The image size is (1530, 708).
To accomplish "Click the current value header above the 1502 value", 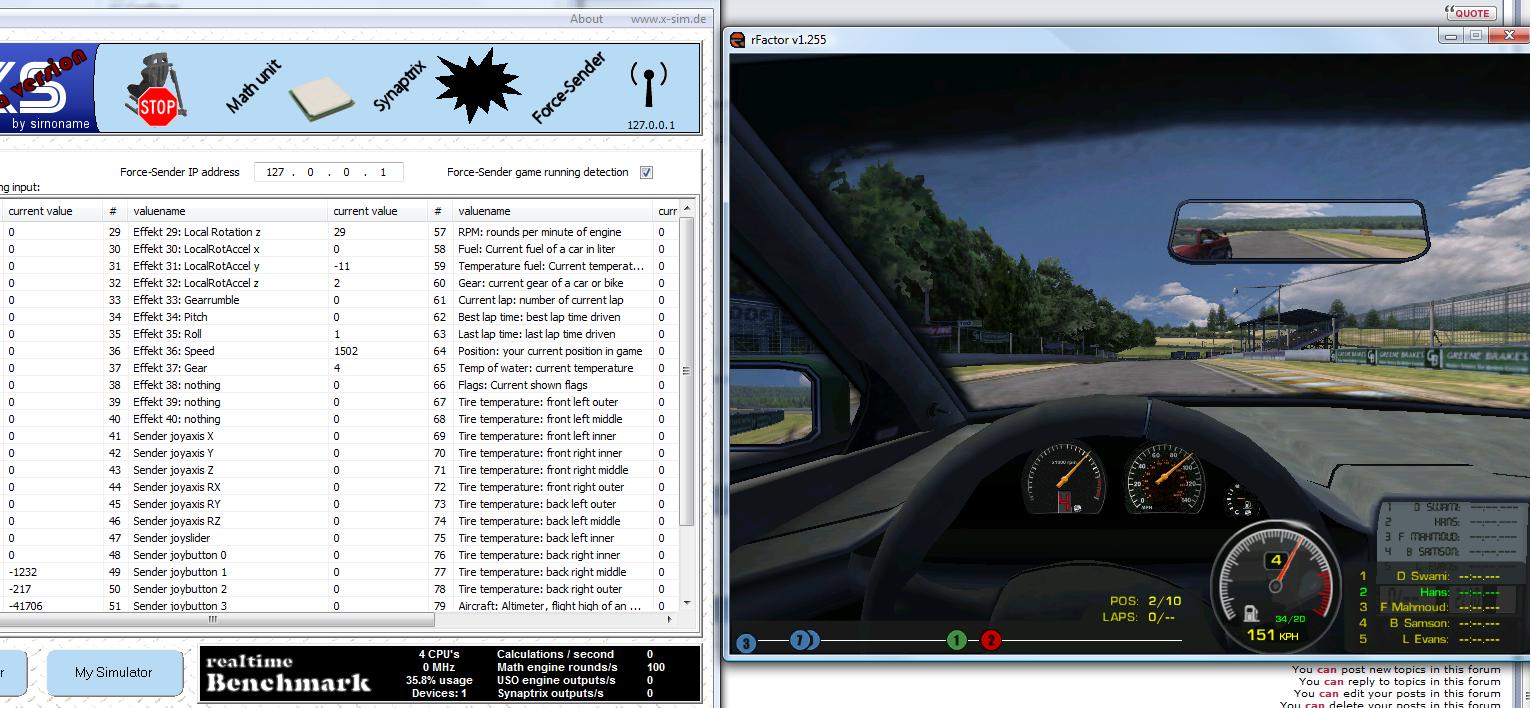I will pos(378,211).
